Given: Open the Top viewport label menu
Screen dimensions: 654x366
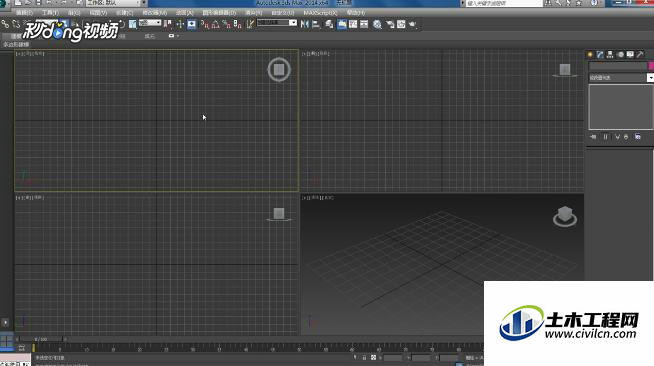Looking at the screenshot, I should (x=30, y=54).
